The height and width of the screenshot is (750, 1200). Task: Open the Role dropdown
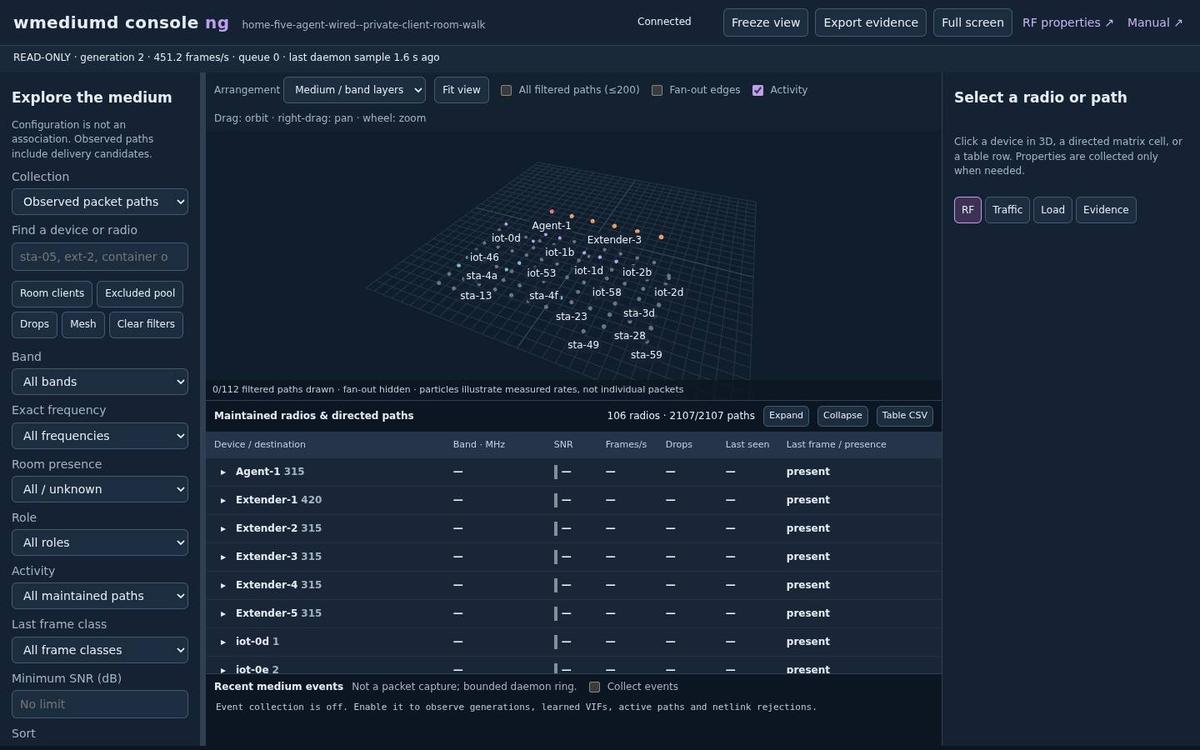point(100,543)
